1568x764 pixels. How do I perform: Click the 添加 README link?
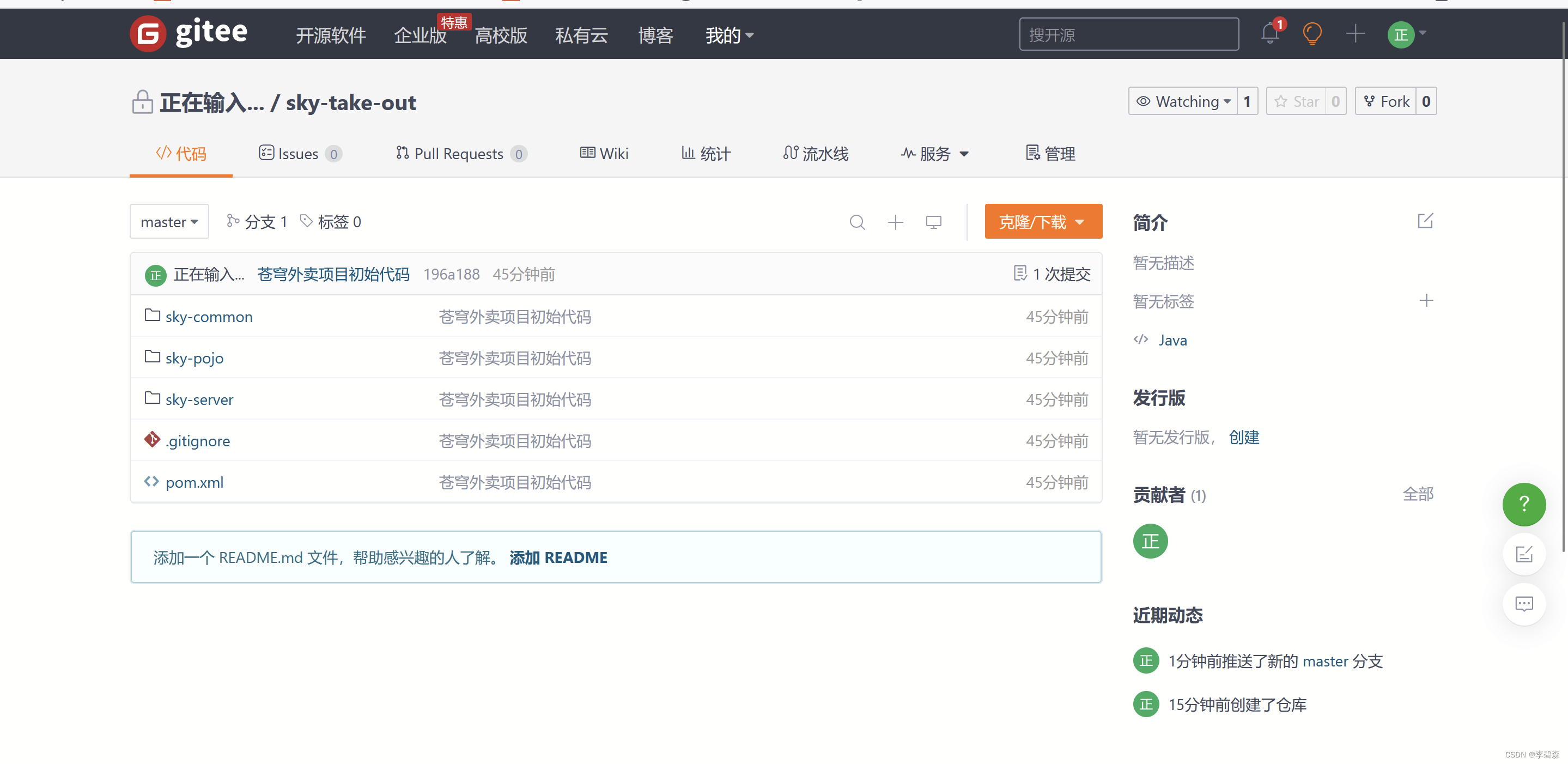click(558, 557)
